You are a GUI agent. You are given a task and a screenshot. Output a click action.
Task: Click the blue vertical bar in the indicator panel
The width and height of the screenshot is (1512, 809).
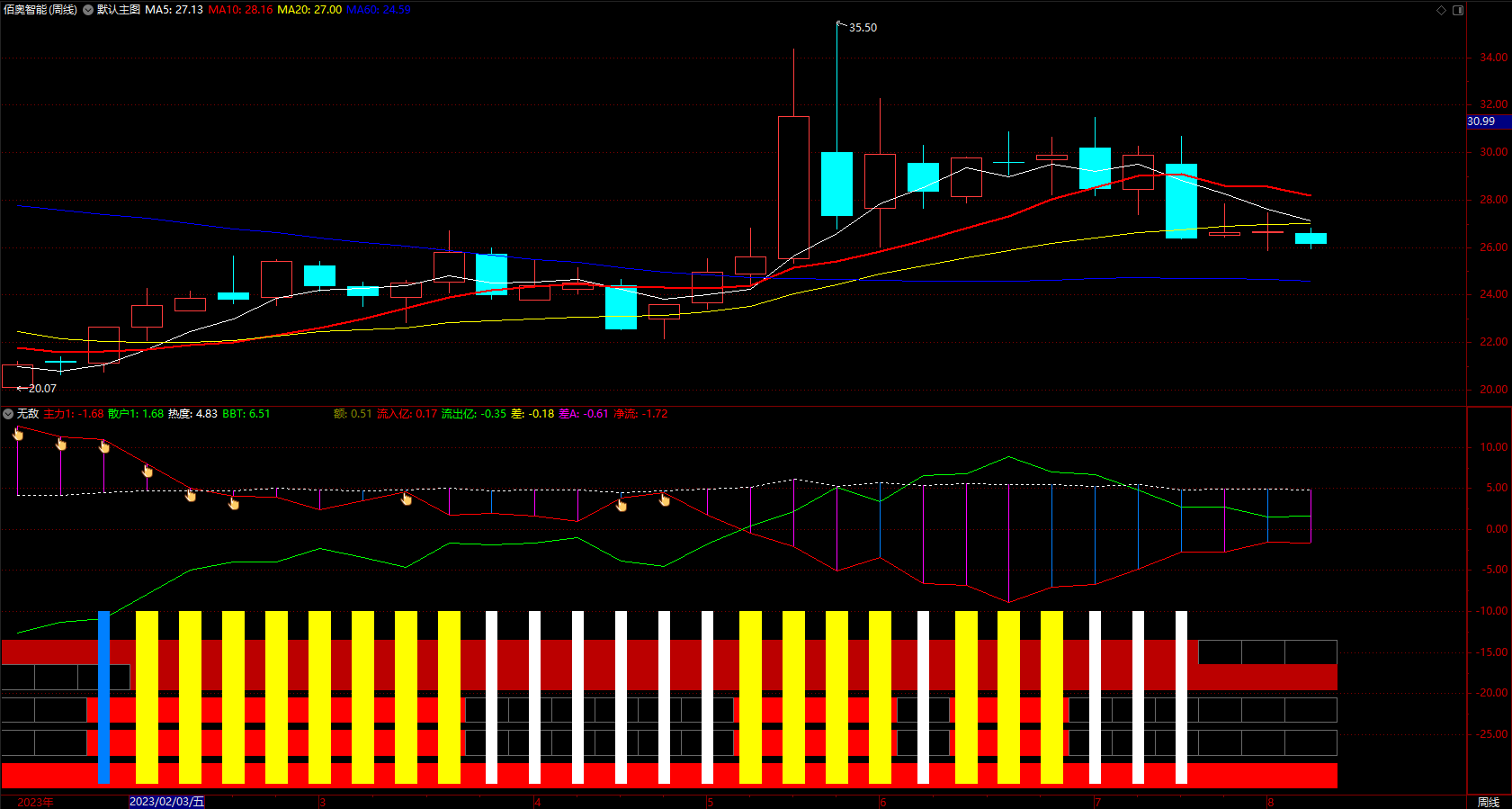click(103, 697)
